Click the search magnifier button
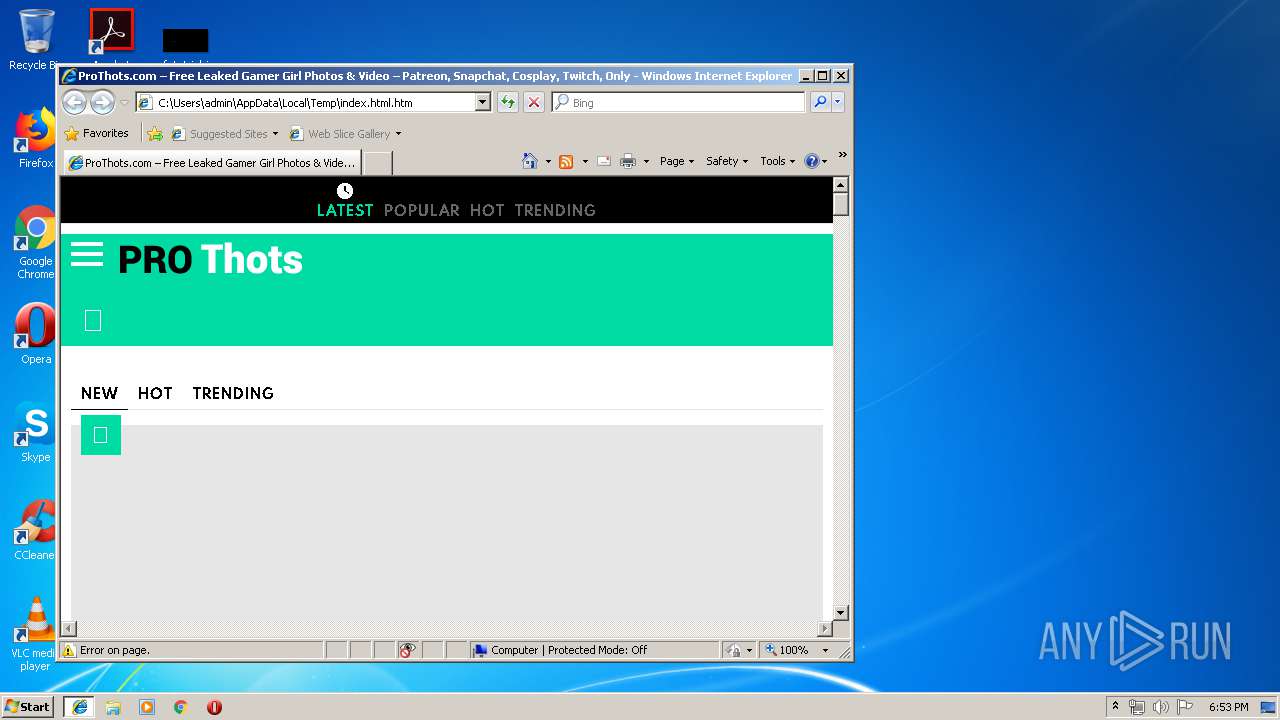The image size is (1280, 720). [x=820, y=102]
